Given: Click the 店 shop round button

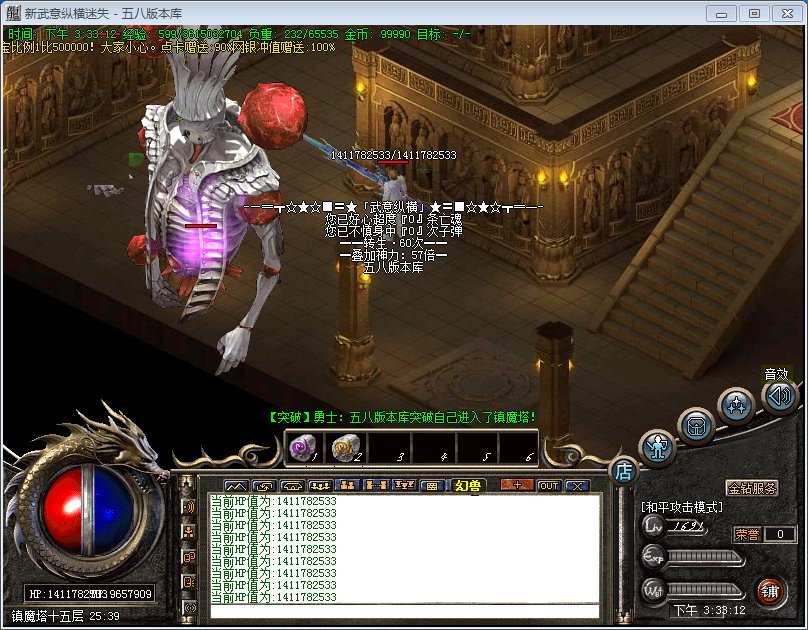Looking at the screenshot, I should click(x=623, y=471).
